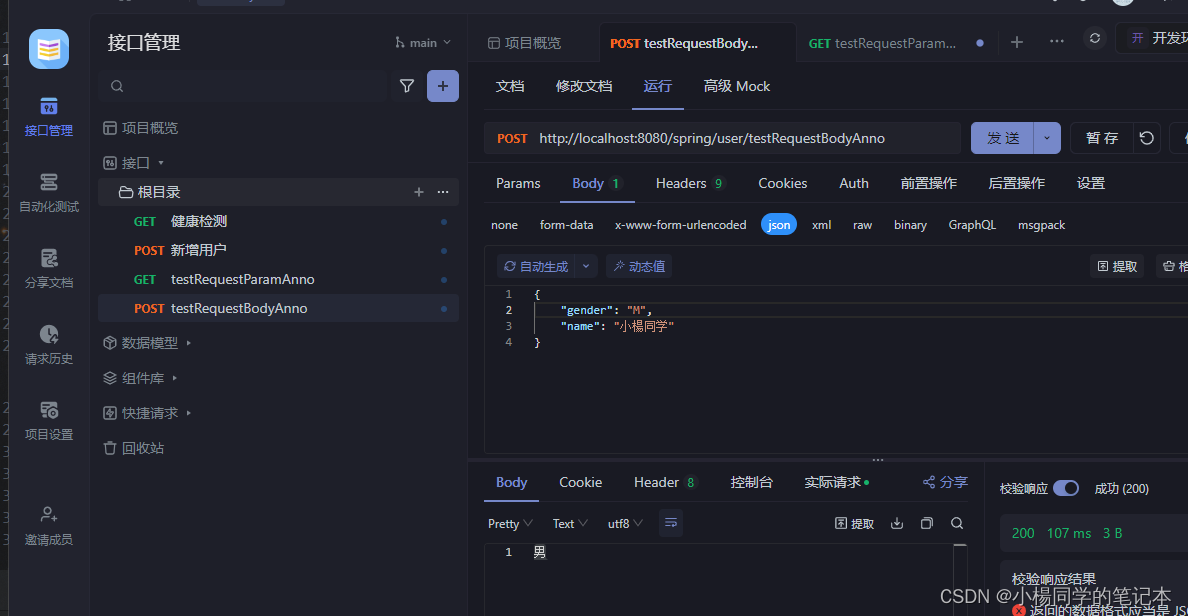Screen dimensions: 1188x616
Task: Click the search icon in the response panel
Action: (957, 522)
